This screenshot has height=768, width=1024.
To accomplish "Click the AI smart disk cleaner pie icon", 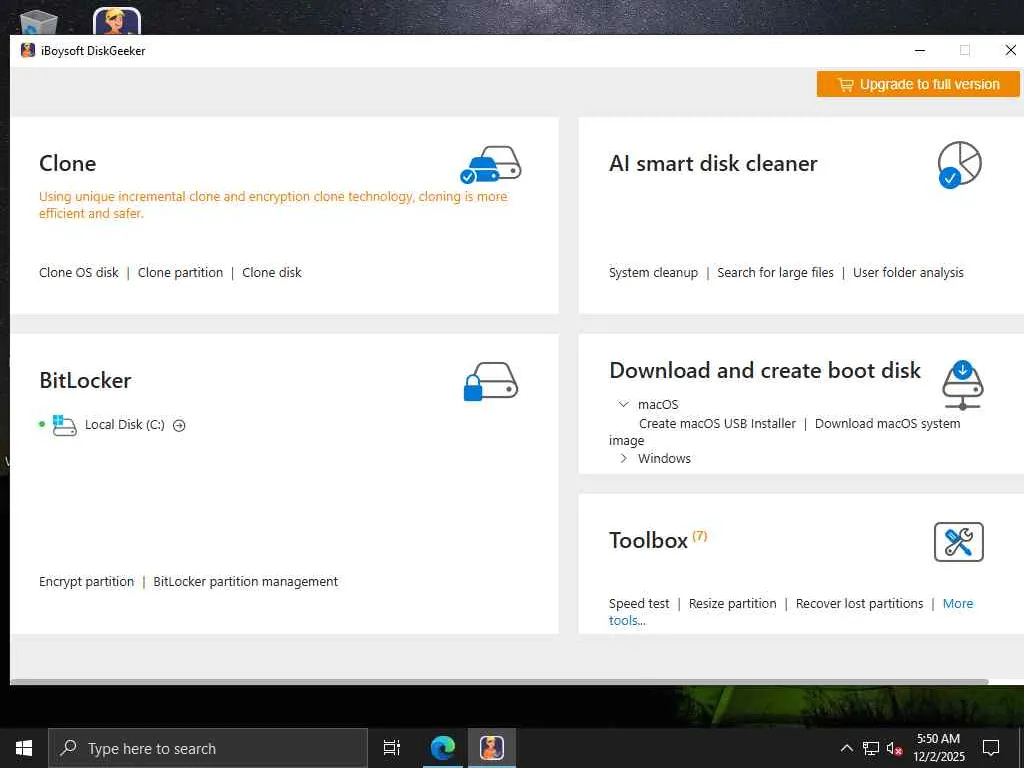I will click(959, 165).
